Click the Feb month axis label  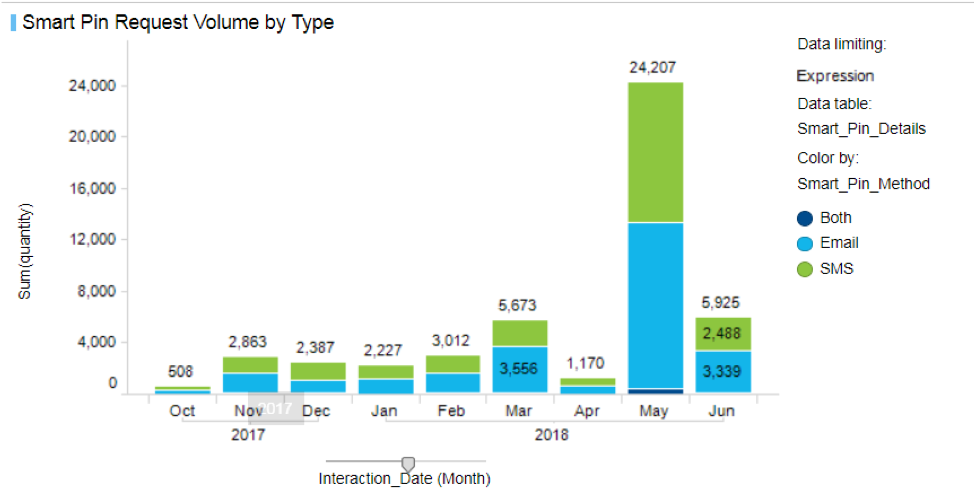tap(452, 412)
